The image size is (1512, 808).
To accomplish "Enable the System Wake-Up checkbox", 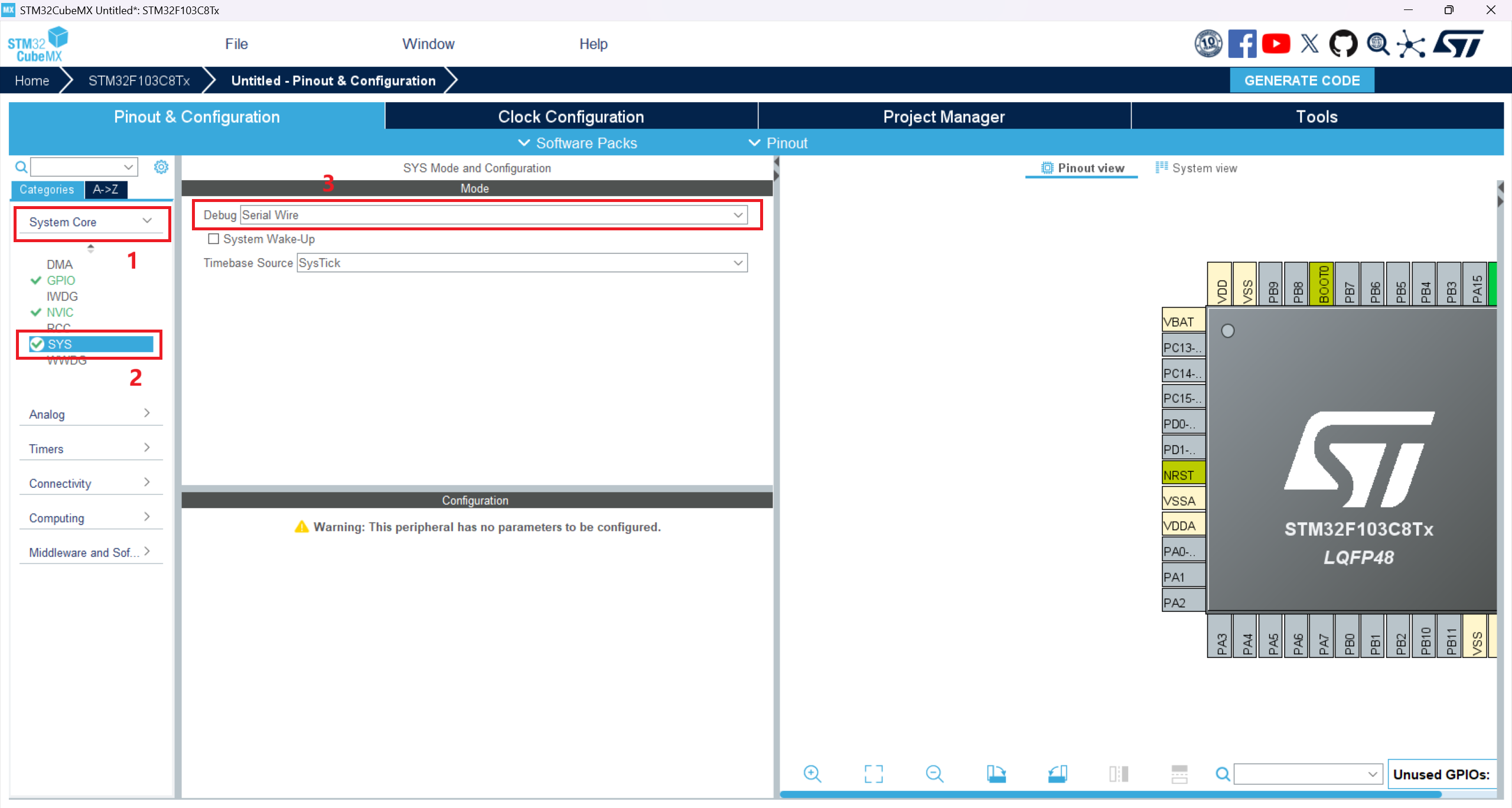I will tap(214, 239).
